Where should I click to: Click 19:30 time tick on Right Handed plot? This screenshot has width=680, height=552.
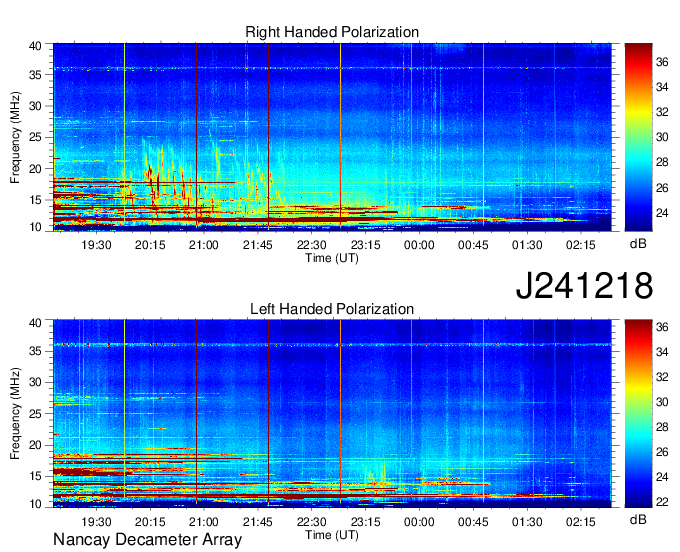coord(96,245)
